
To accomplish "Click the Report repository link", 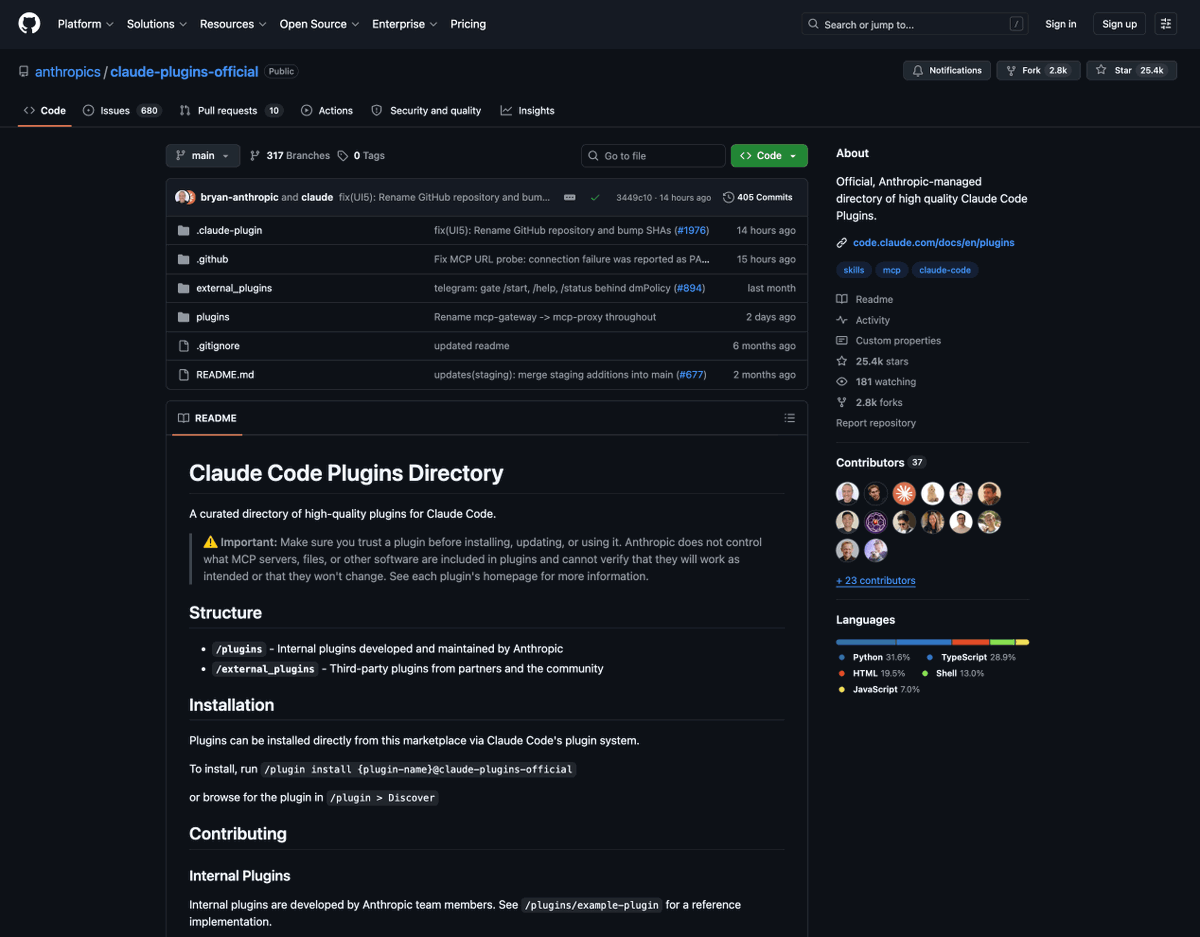I will coord(876,423).
